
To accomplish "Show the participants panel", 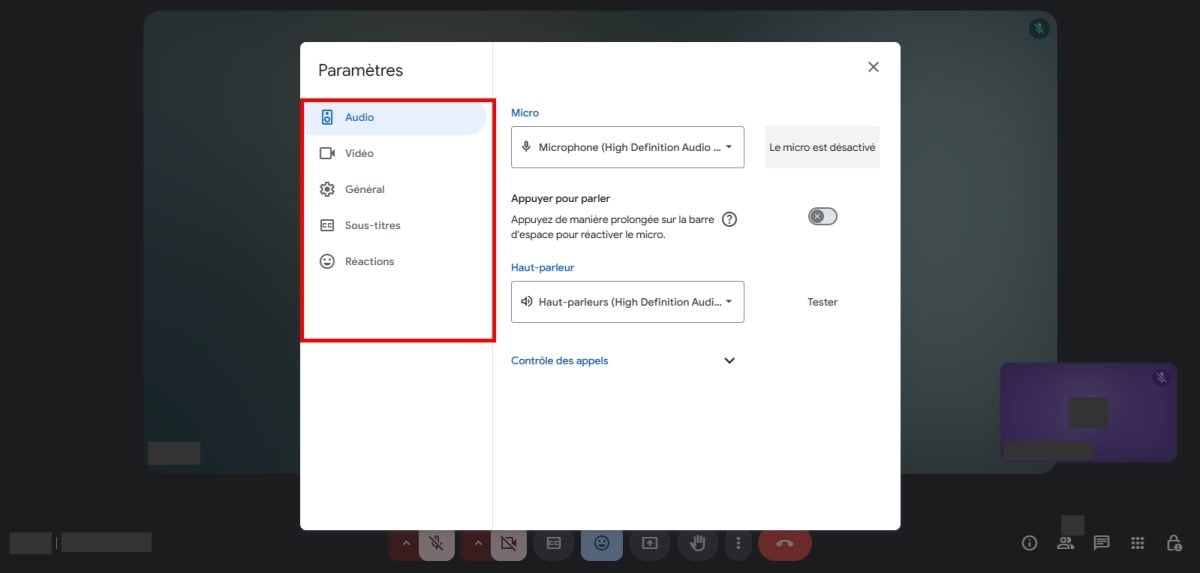I will (x=1065, y=543).
